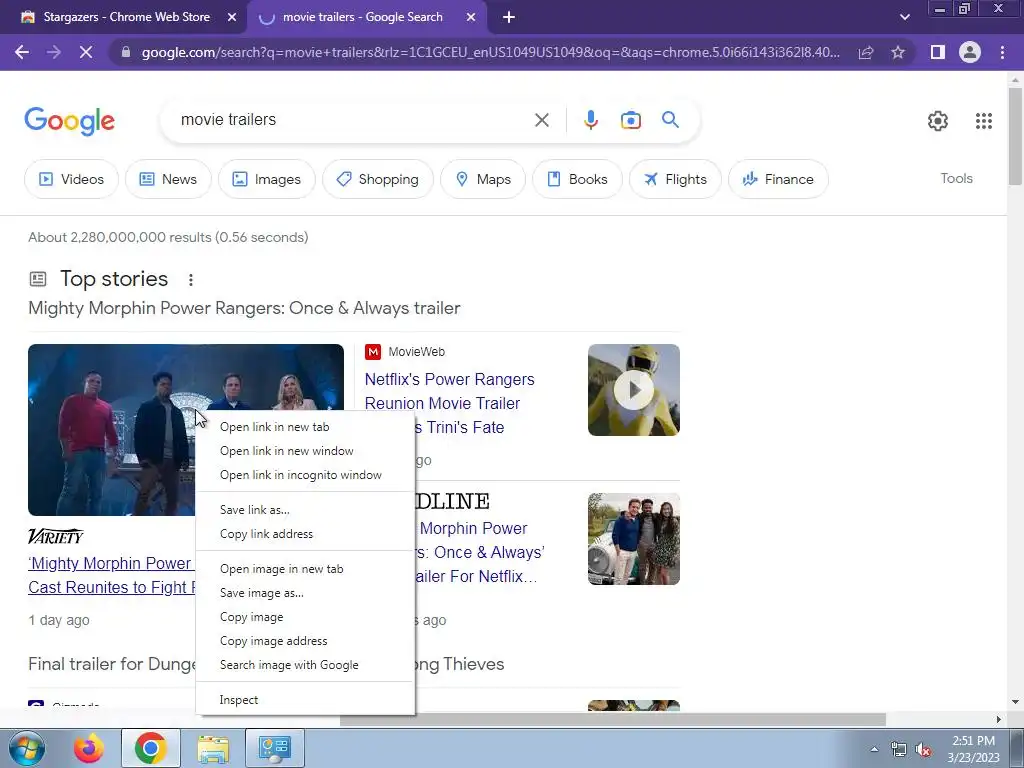Clear the search box with the X

541,120
